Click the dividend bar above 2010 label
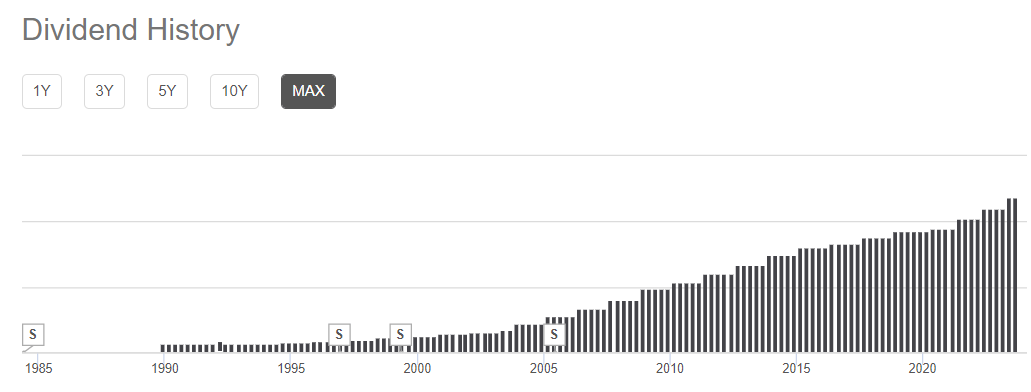The width and height of the screenshot is (1031, 392). coord(668,321)
